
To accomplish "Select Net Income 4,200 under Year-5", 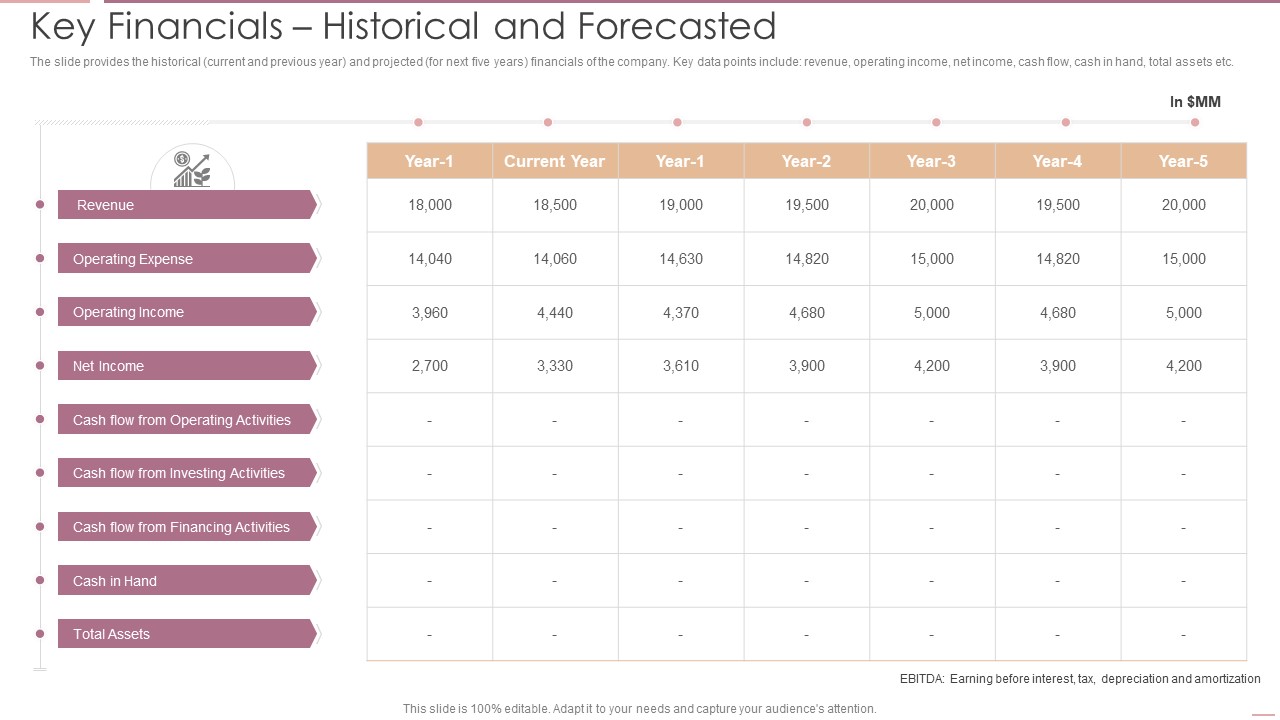I will tap(1184, 366).
